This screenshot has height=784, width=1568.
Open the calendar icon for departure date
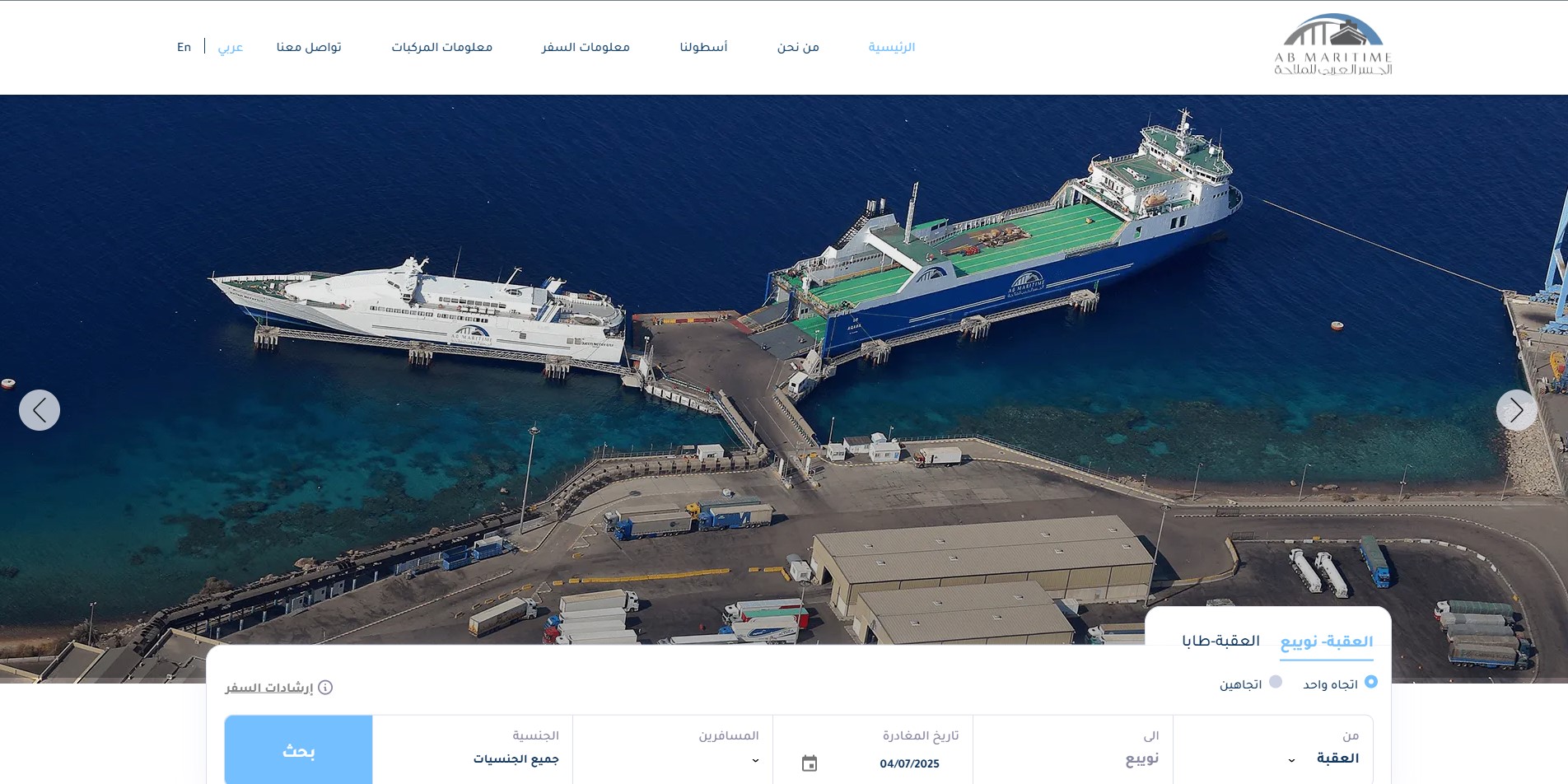click(810, 763)
